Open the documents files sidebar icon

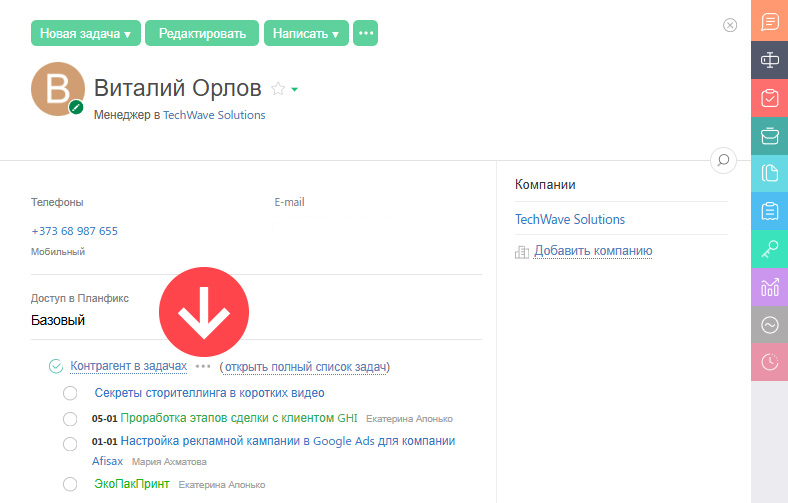769,173
